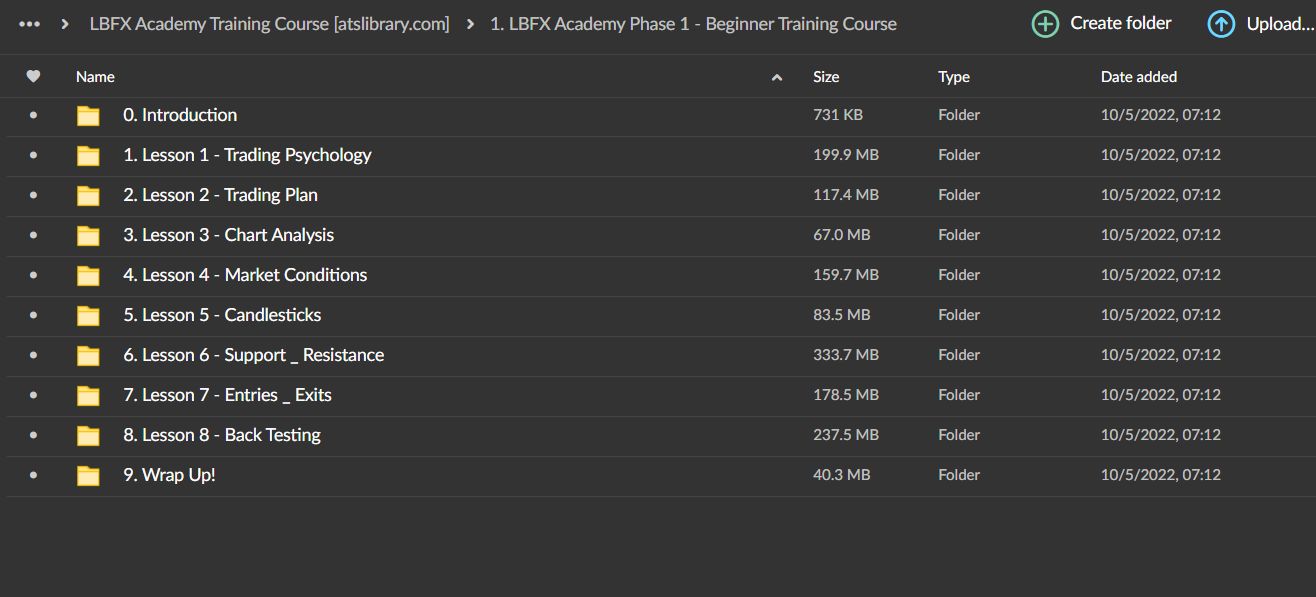Open LBFX Academy Training Course breadcrumb link
Image resolution: width=1316 pixels, height=597 pixels.
coord(269,24)
